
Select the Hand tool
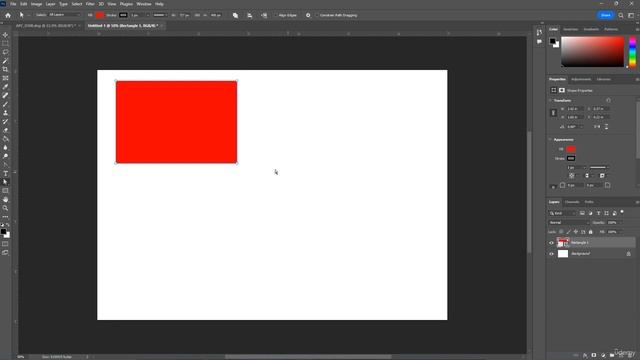5,200
